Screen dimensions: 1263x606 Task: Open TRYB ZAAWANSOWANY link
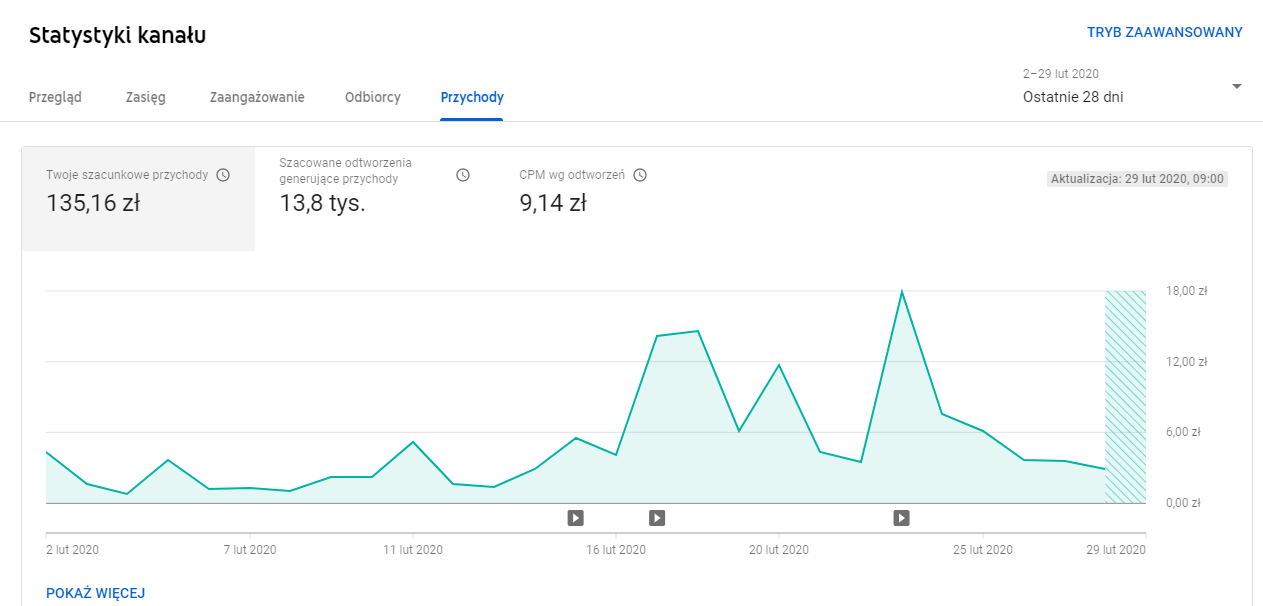1164,32
